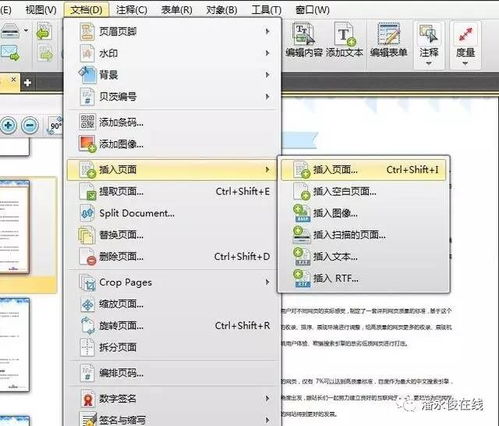Click the send email envelope icon

[x=10, y=53]
